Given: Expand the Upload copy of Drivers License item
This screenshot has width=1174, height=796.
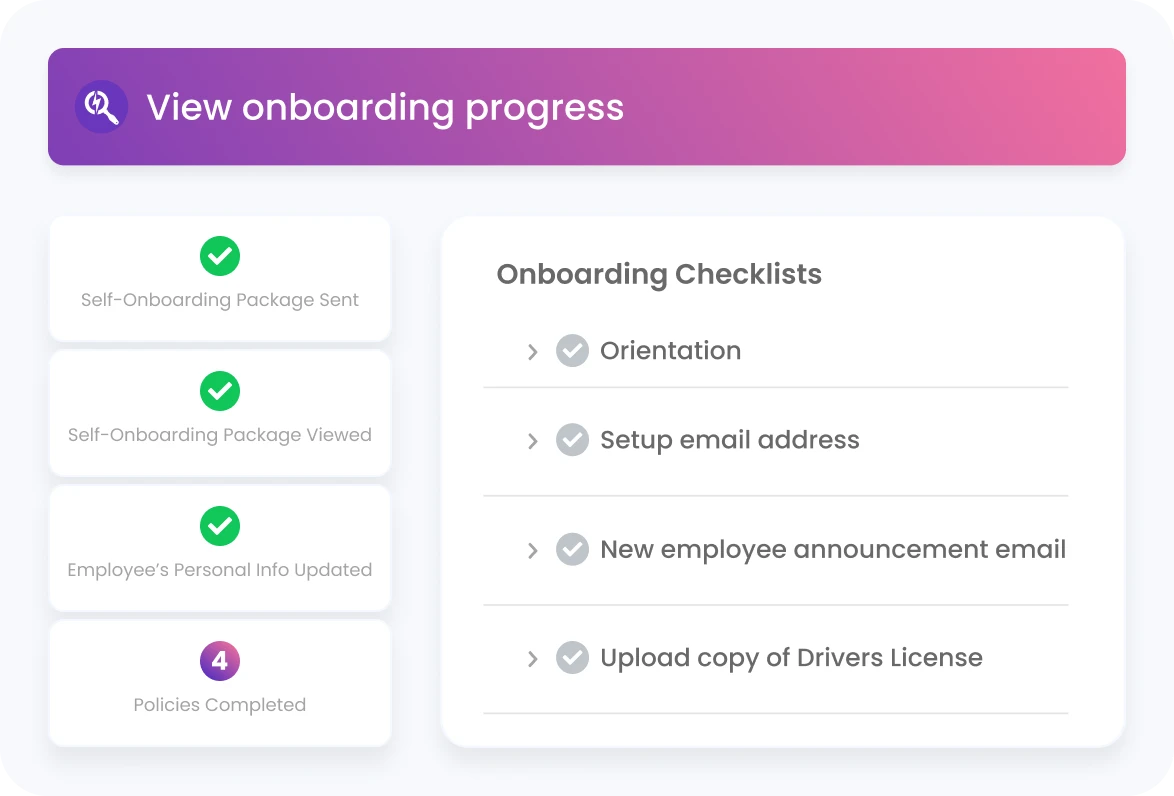Looking at the screenshot, I should pyautogui.click(x=533, y=657).
